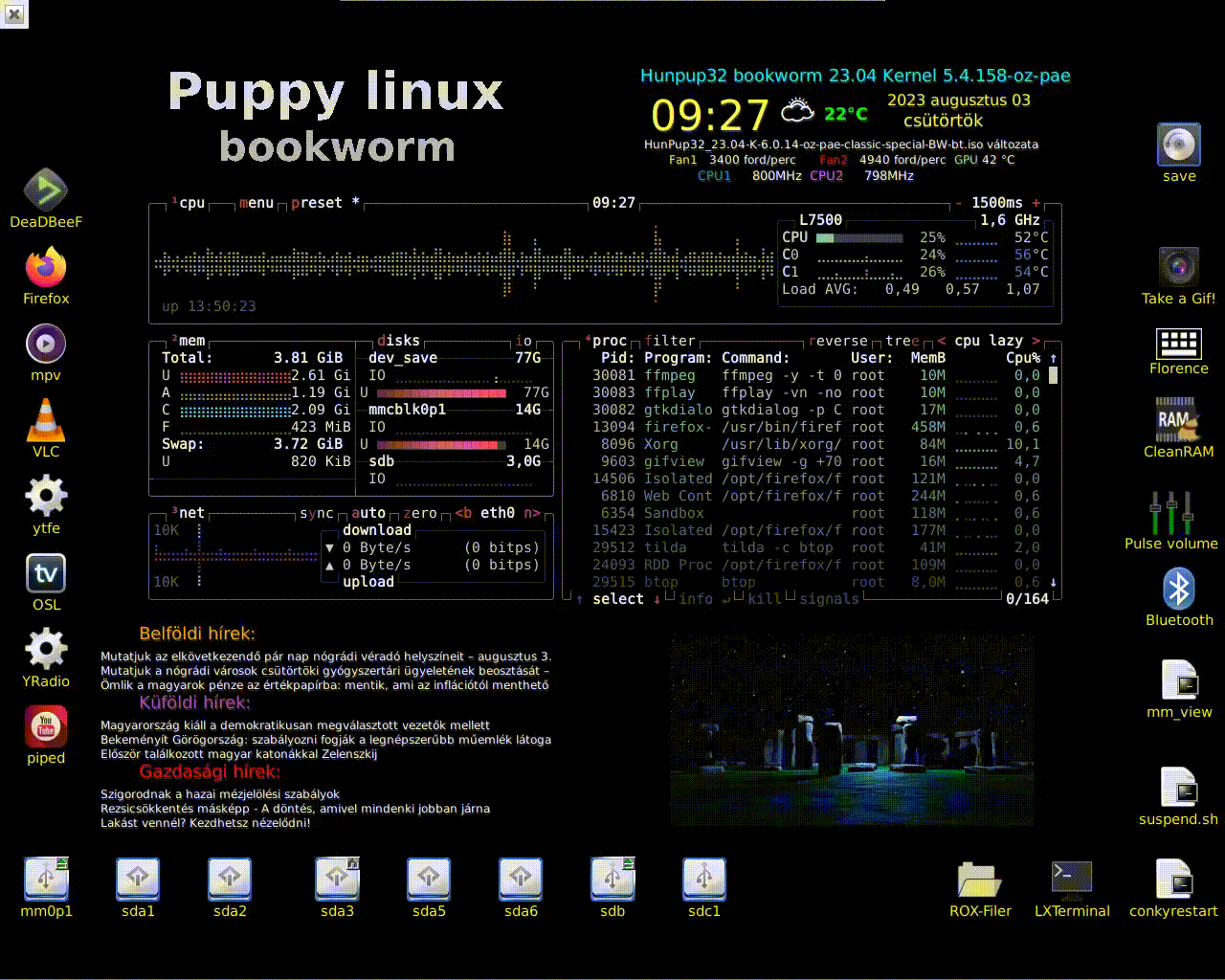Open the Pulse volume mixer icon
The height and width of the screenshot is (980, 1225).
point(1171,513)
